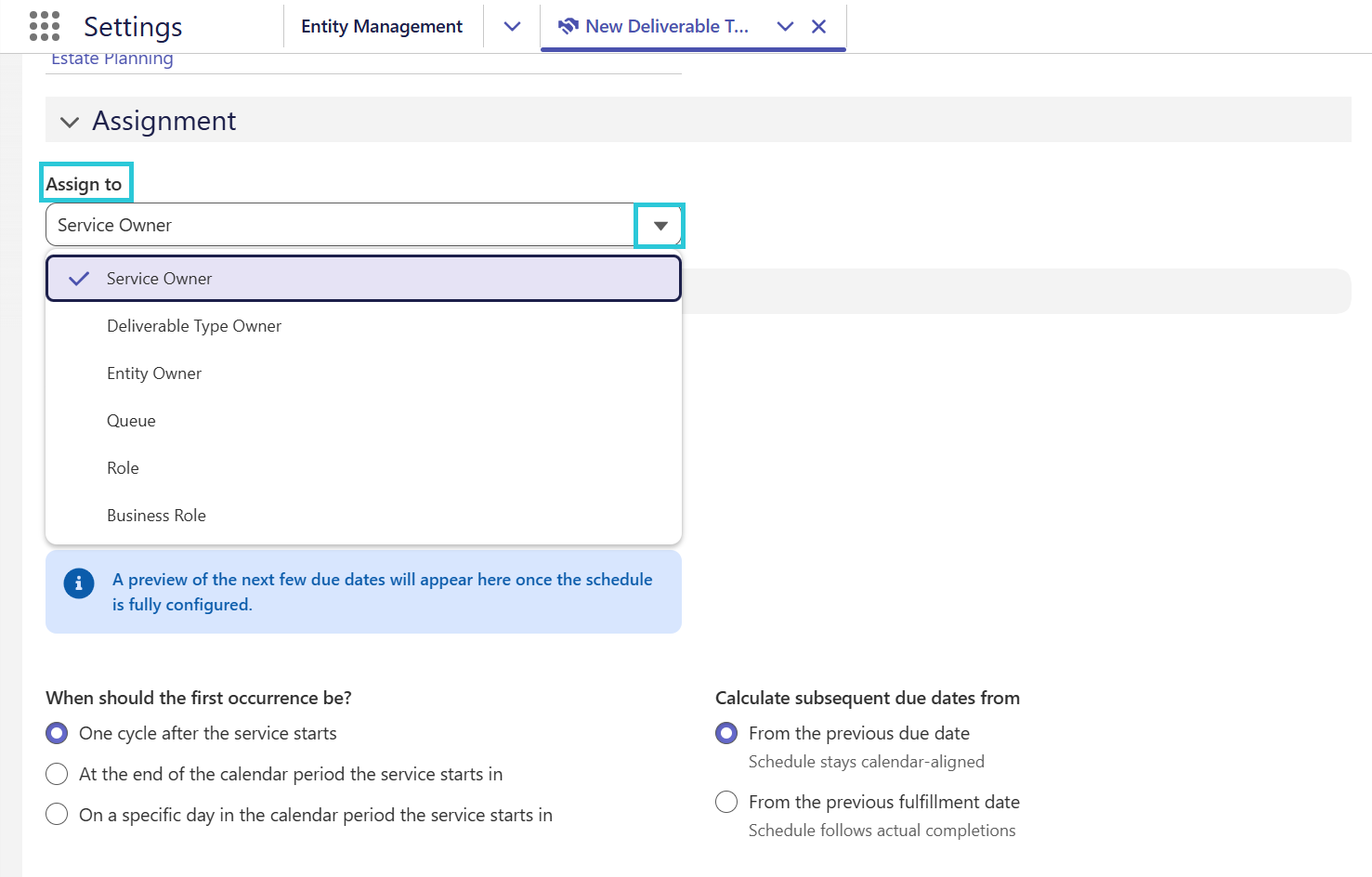Screen dimensions: 1372x877
Task: Select Queue in Assign to list
Action: (x=363, y=421)
